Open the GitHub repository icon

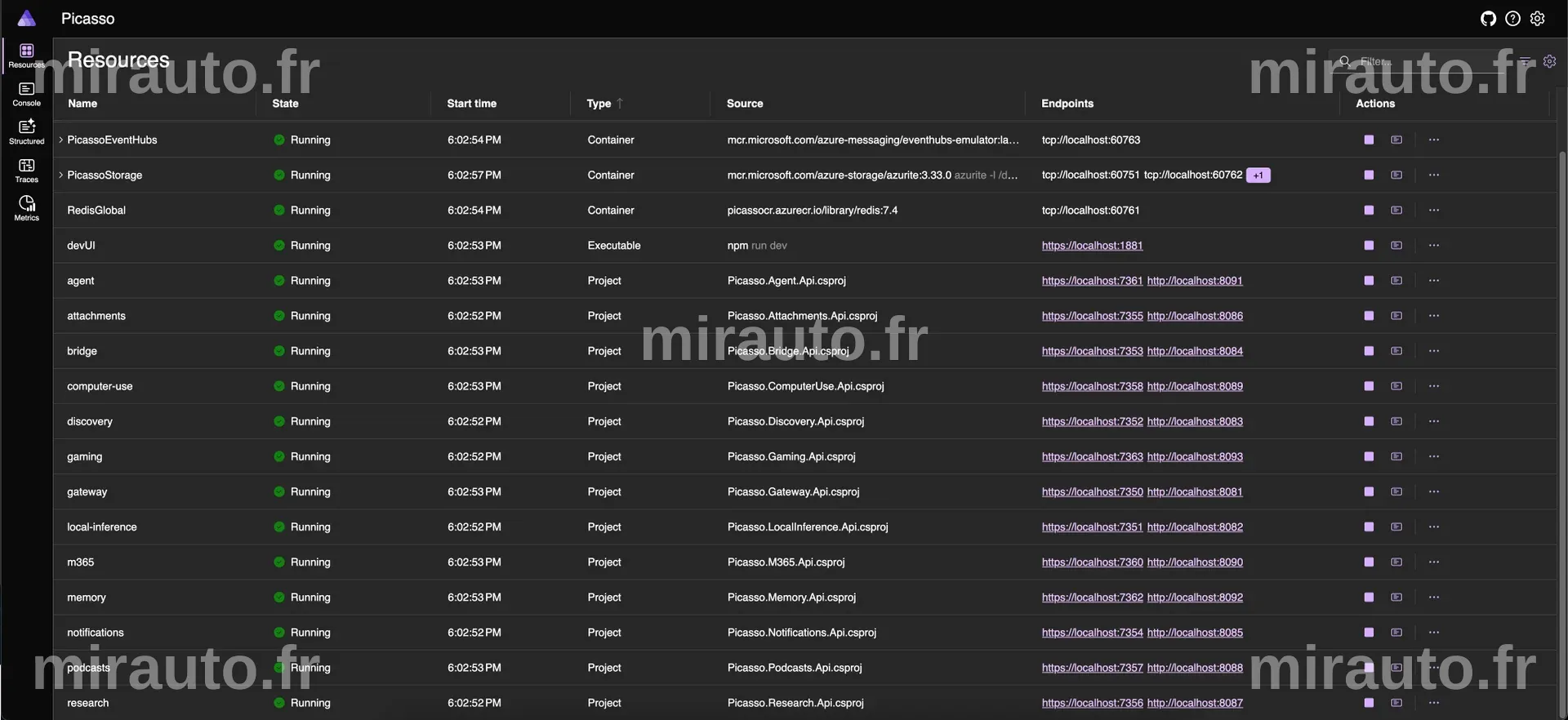pos(1488,19)
